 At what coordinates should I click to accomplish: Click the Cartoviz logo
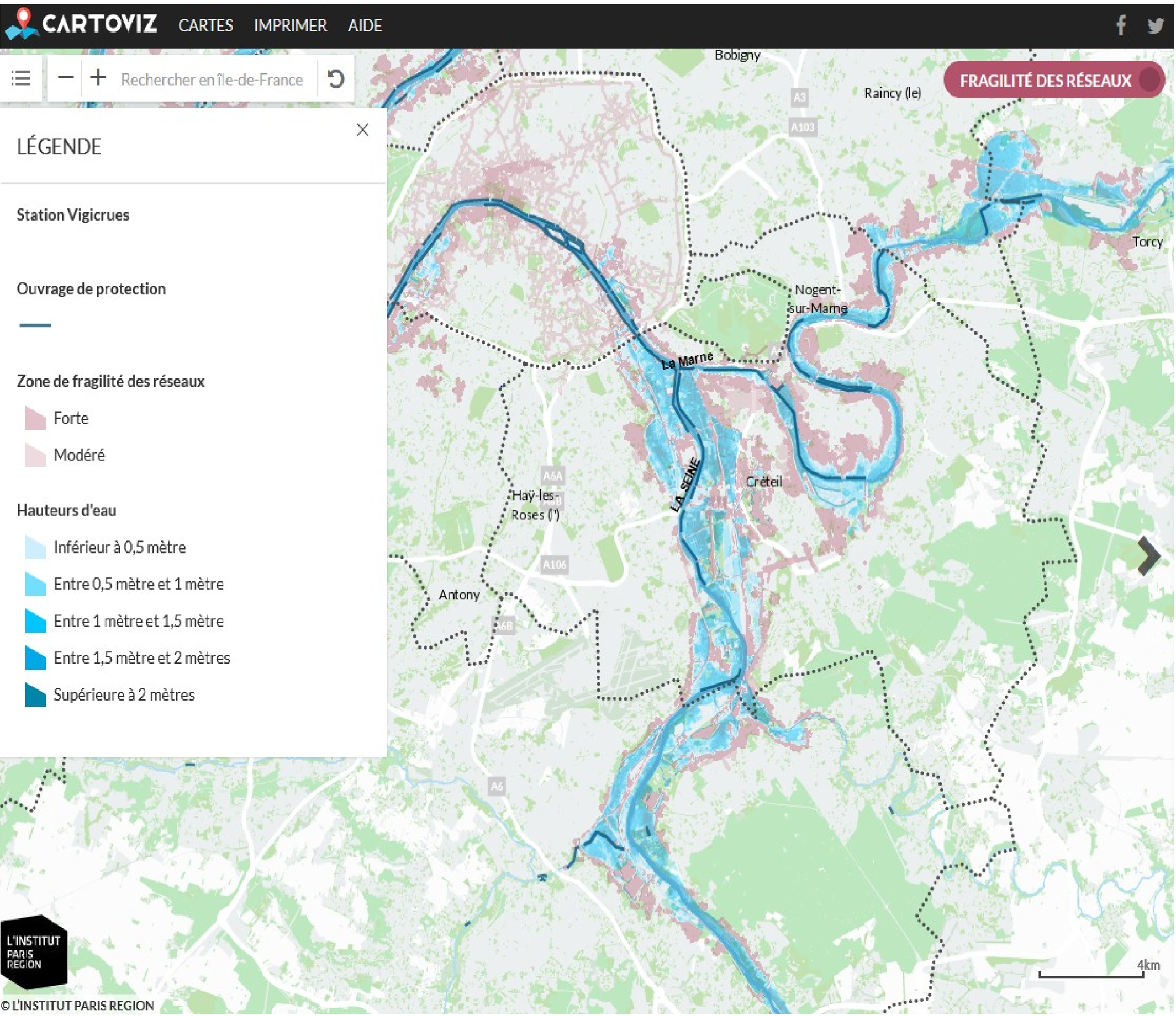point(81,24)
